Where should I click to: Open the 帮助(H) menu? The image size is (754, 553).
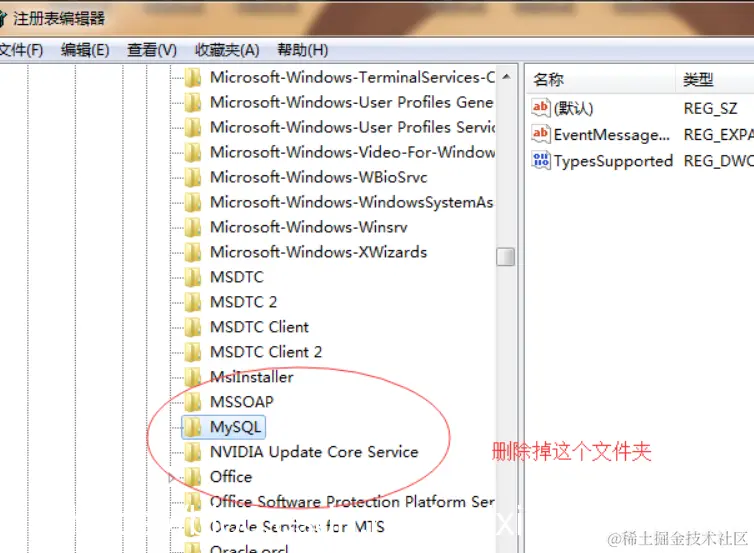click(302, 50)
